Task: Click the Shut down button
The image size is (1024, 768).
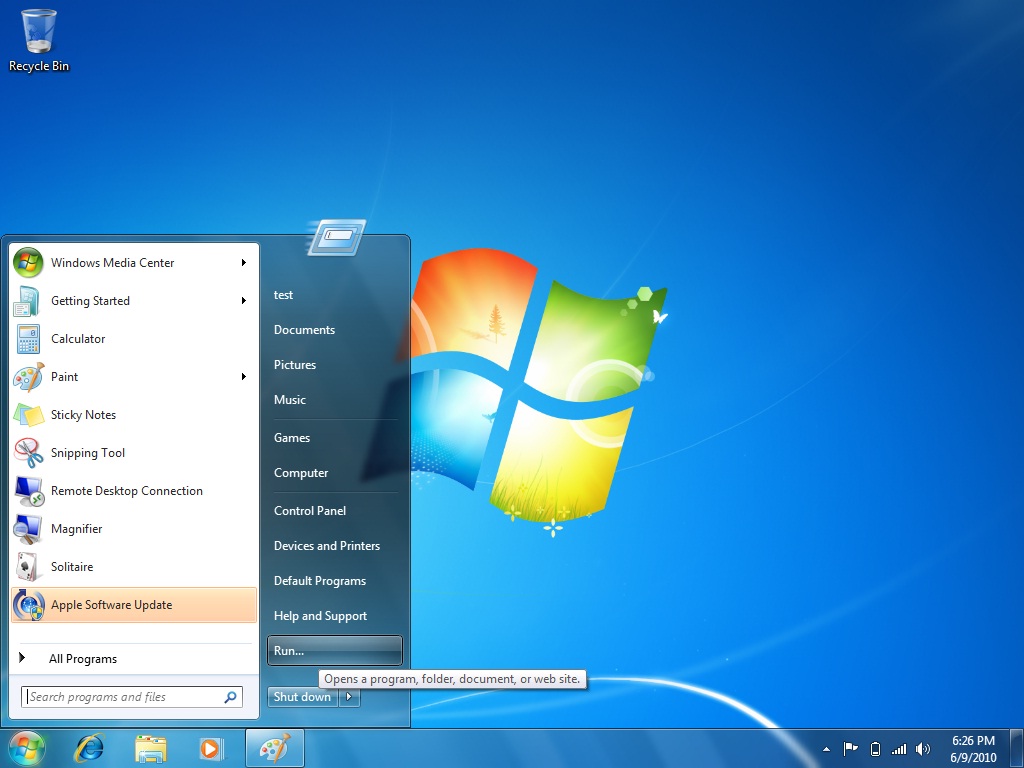Action: (x=303, y=697)
